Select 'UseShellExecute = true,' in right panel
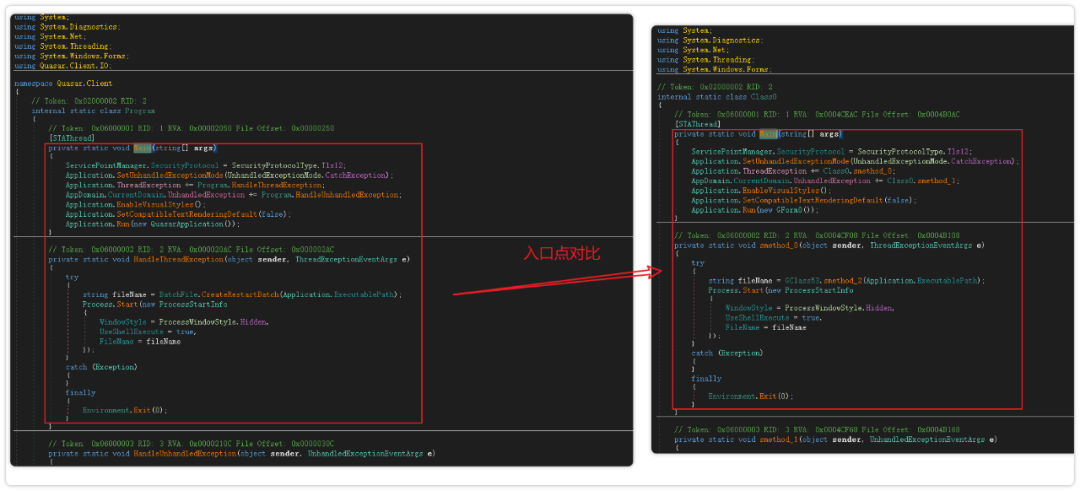The image size is (1080, 491). pyautogui.click(x=773, y=317)
